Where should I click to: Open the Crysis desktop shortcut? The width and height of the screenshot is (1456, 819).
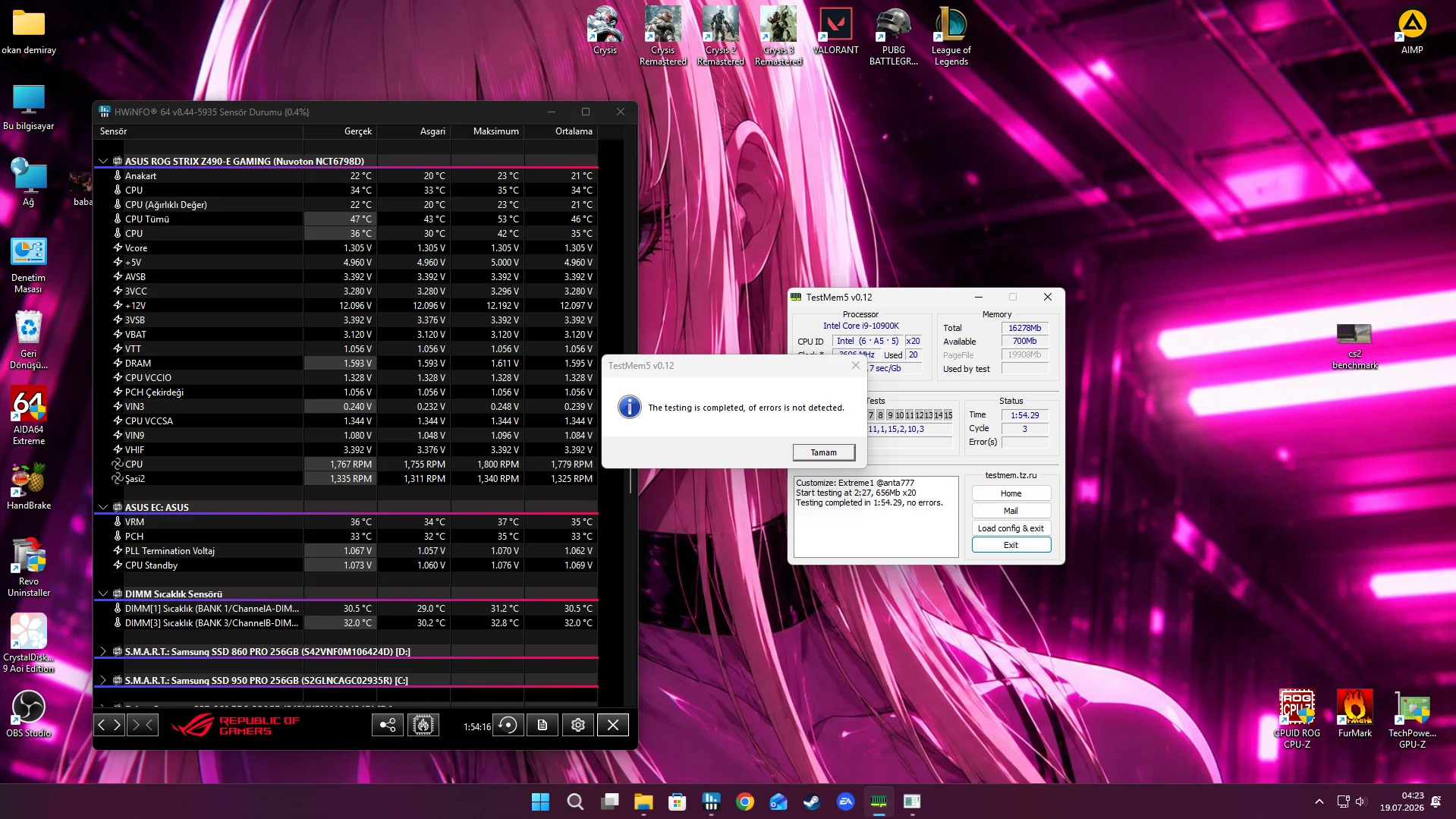tap(605, 31)
